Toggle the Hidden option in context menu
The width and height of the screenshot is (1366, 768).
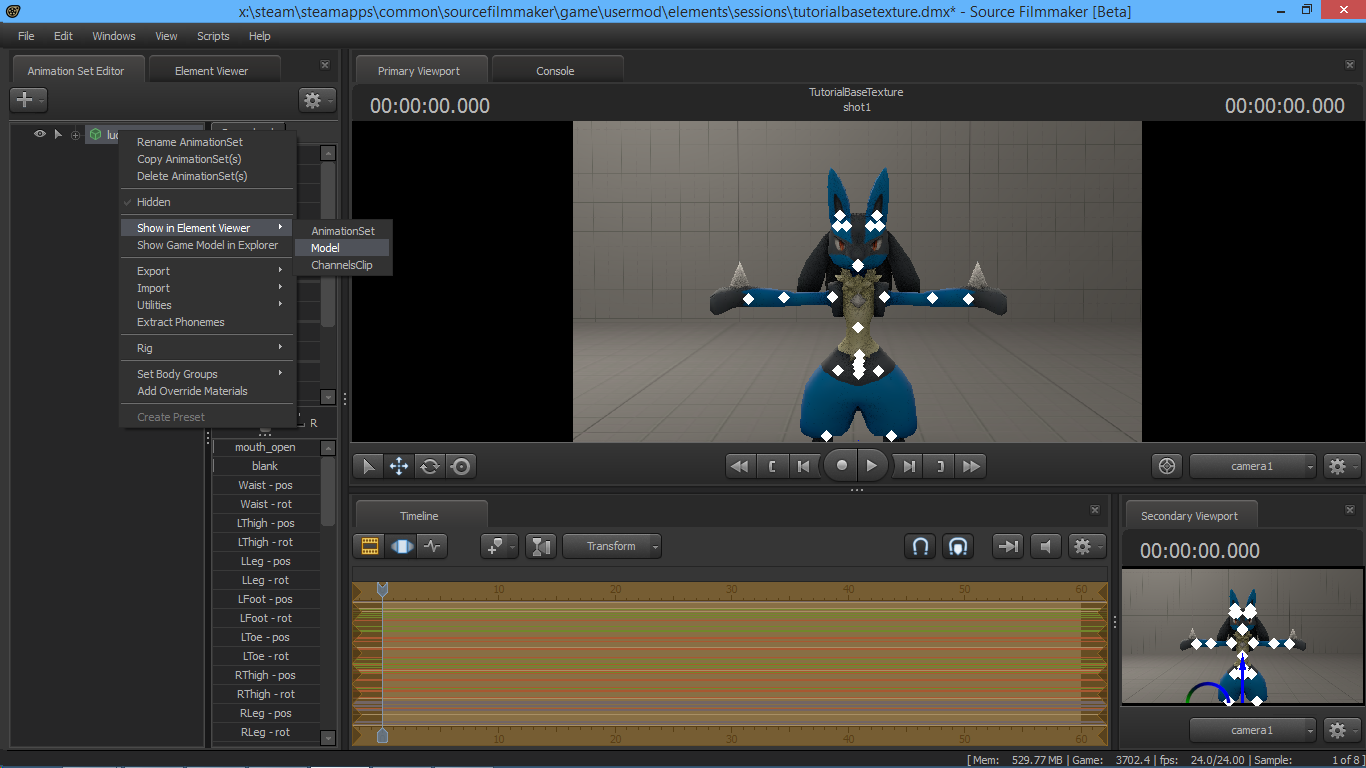pyautogui.click(x=154, y=202)
